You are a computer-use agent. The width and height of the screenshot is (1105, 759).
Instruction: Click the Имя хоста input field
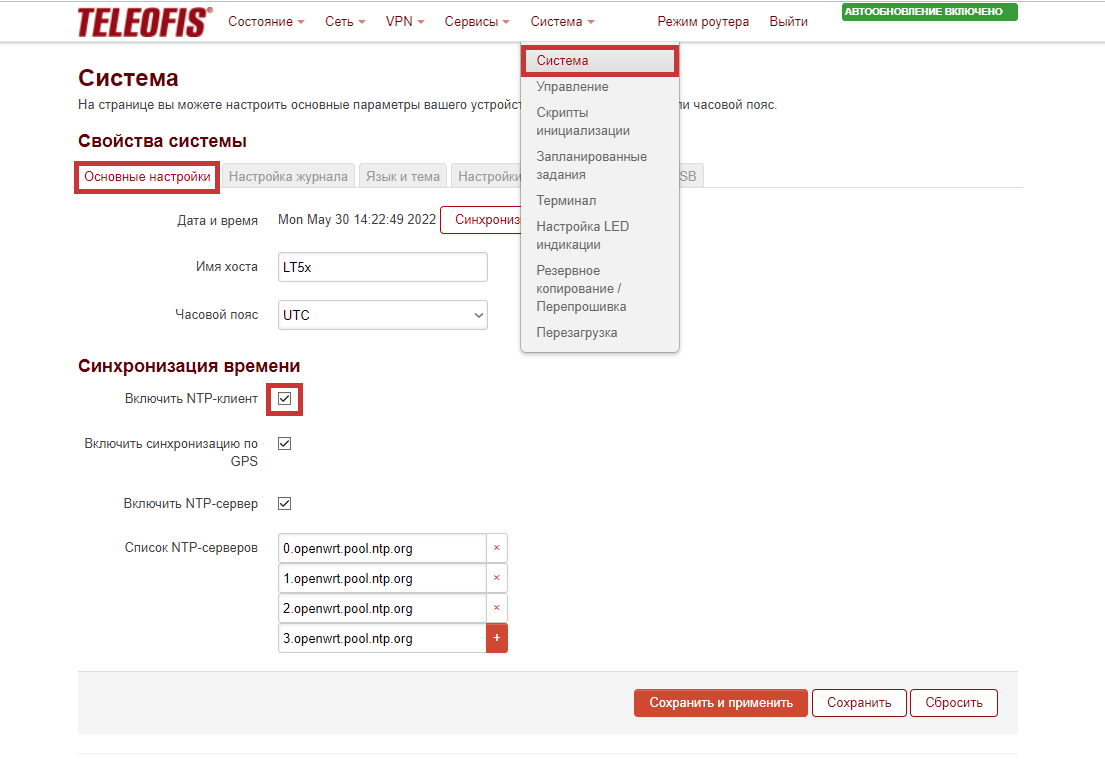(x=382, y=267)
